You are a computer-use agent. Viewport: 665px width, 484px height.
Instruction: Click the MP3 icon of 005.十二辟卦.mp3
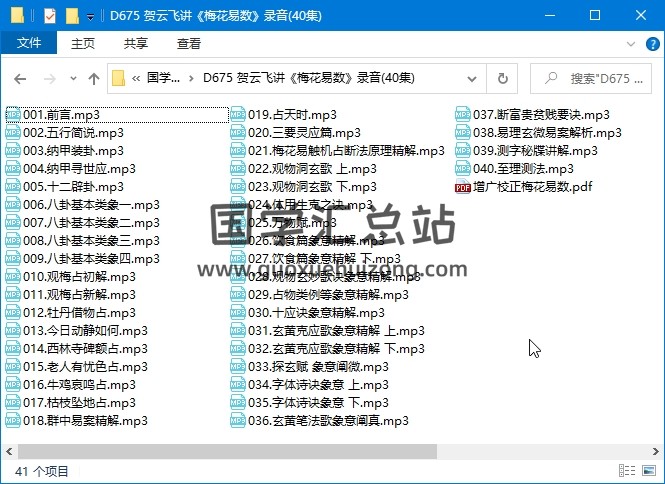point(13,187)
